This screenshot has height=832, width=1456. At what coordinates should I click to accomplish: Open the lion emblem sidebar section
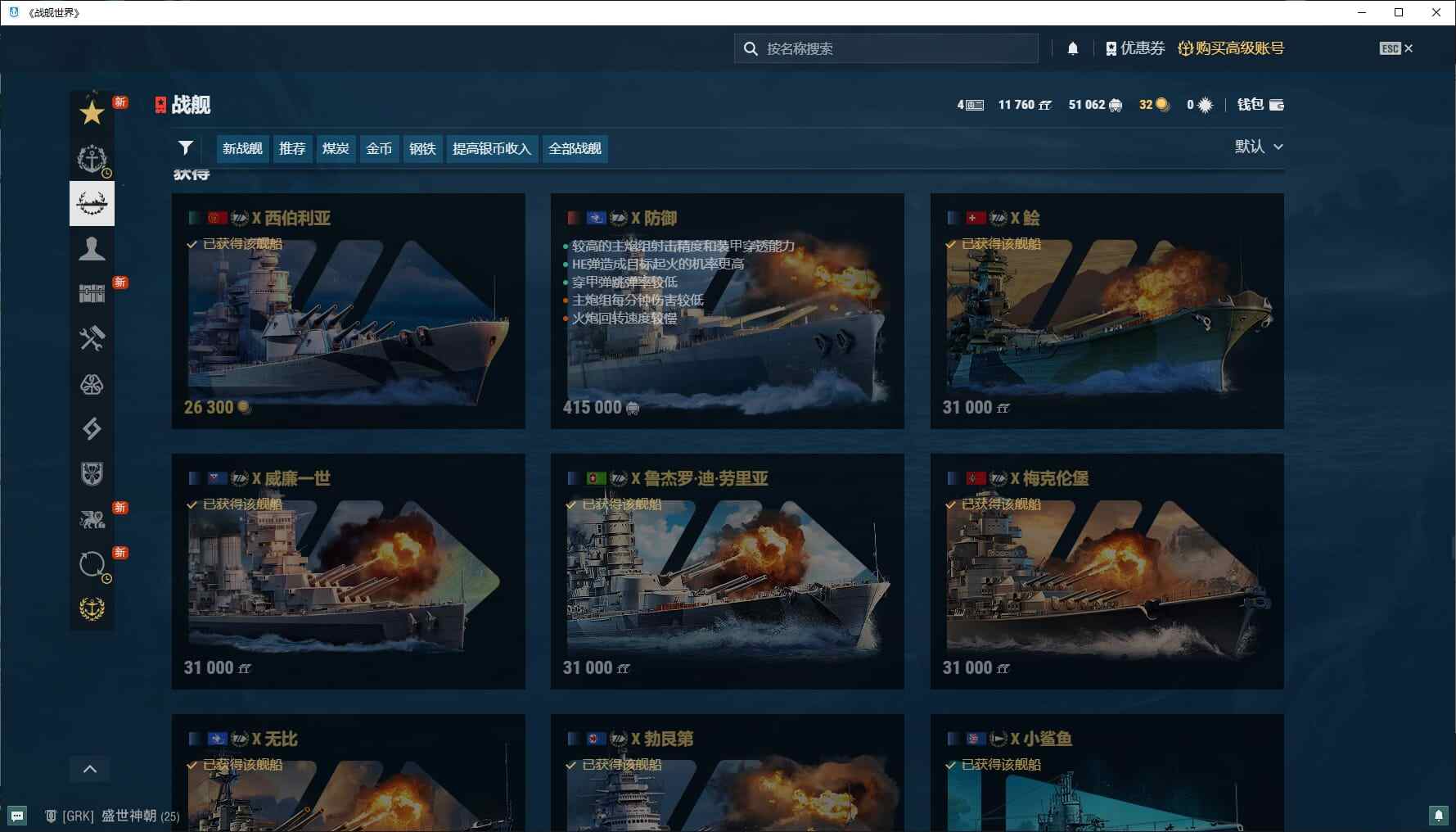pyautogui.click(x=92, y=518)
